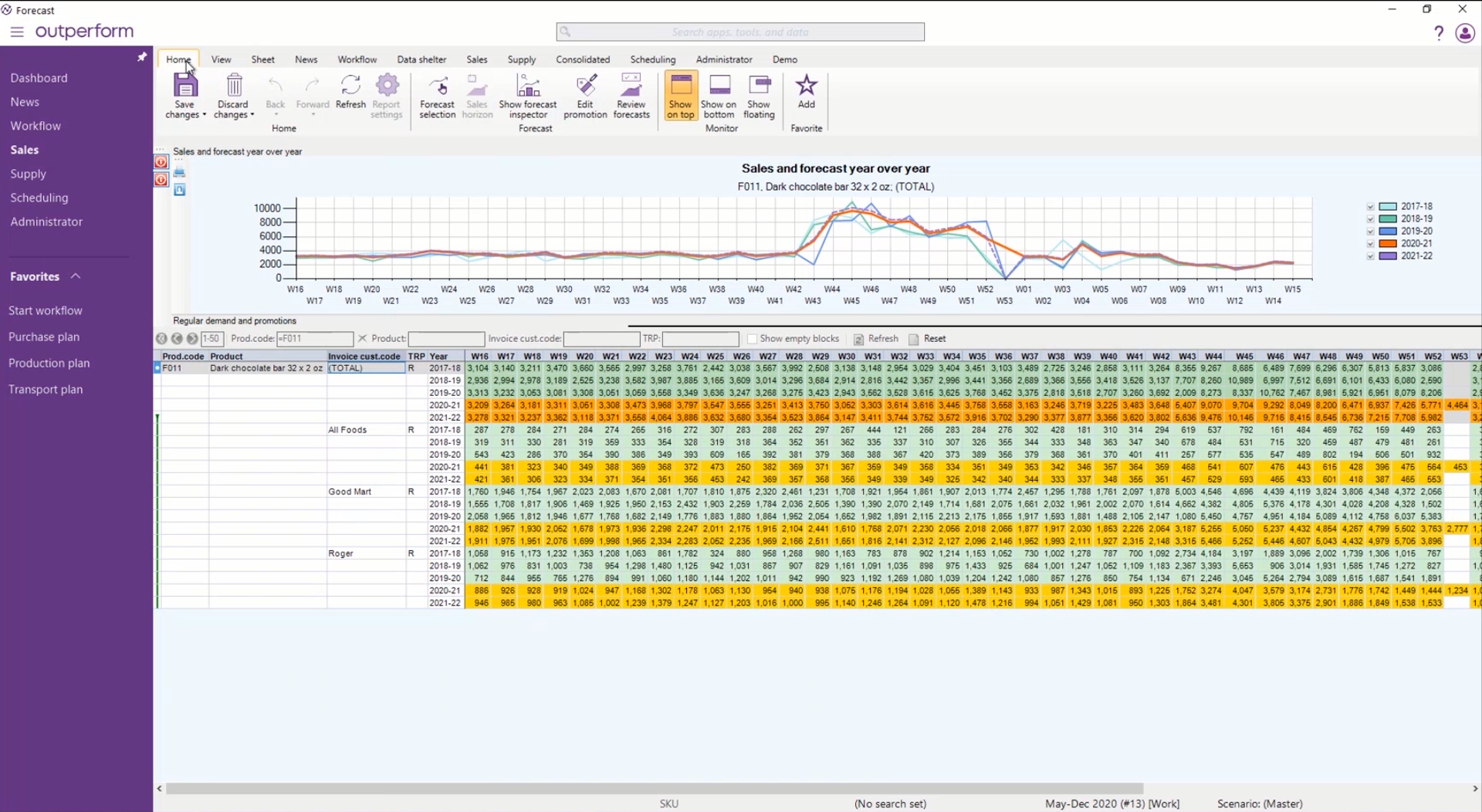Open the Consolidated ribbon tab
This screenshot has width=1482, height=812.
pos(583,59)
